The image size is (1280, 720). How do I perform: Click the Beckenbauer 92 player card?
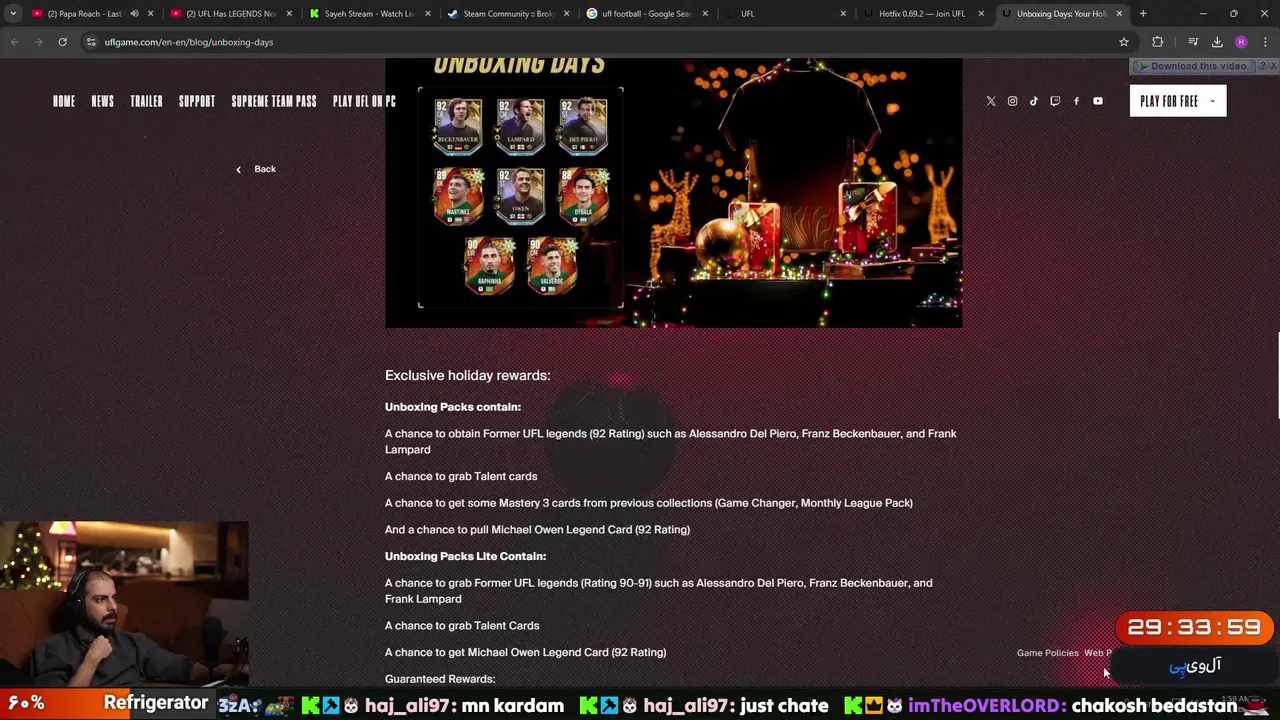(457, 127)
